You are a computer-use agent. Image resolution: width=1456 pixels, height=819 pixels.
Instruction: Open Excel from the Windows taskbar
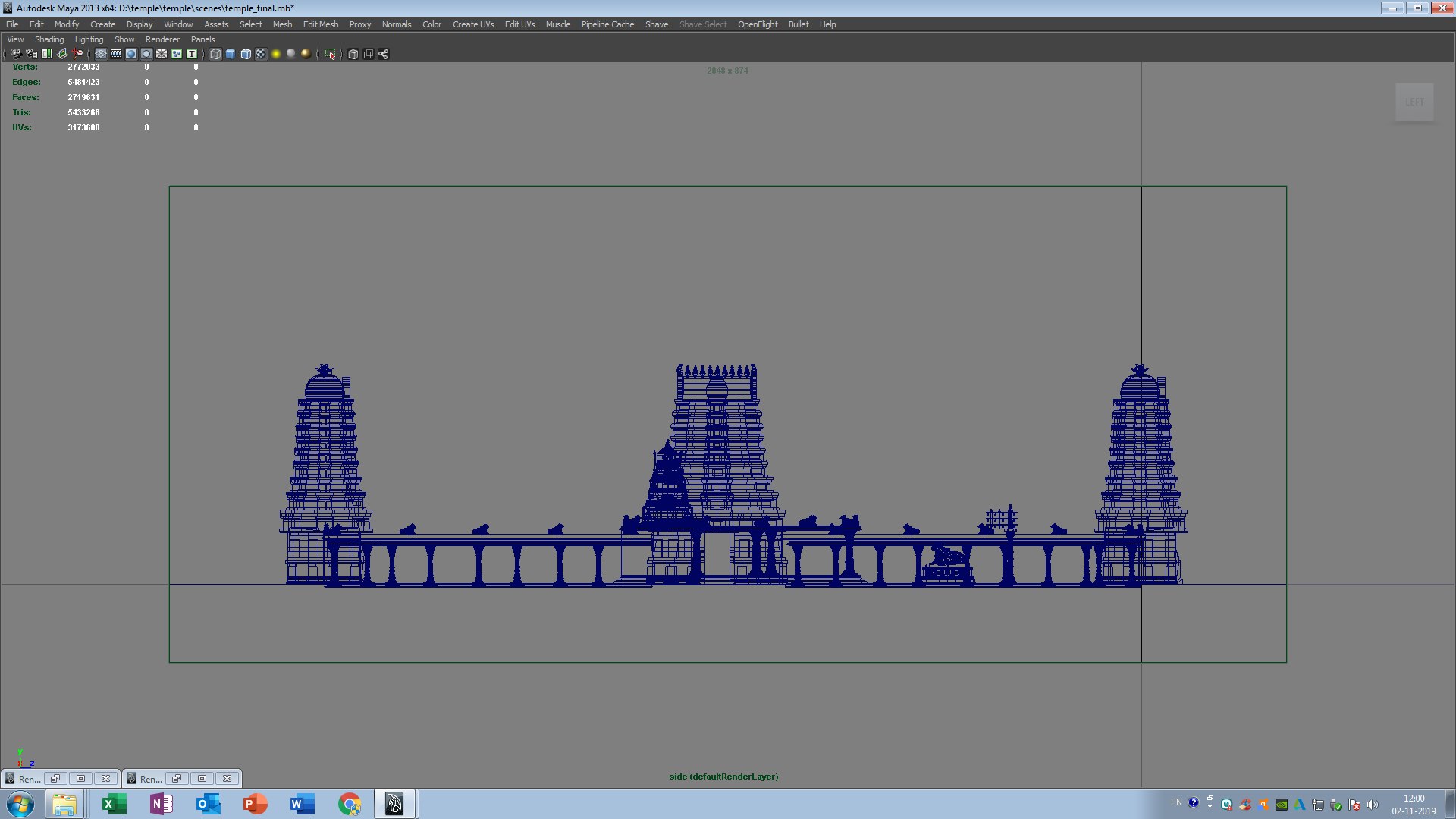click(114, 804)
